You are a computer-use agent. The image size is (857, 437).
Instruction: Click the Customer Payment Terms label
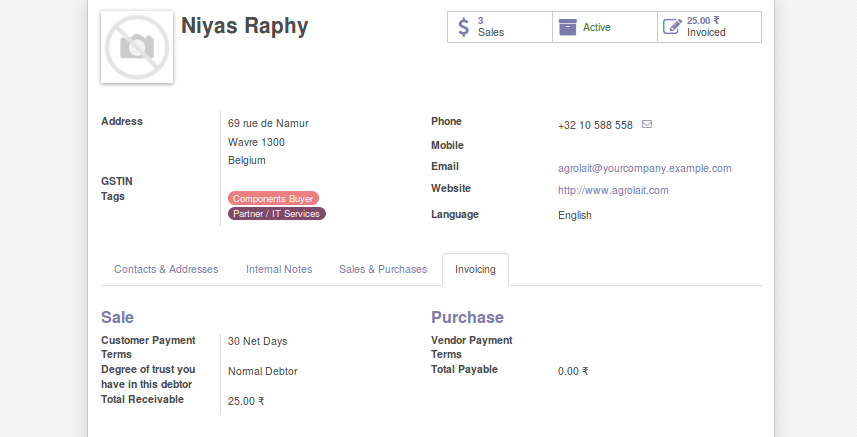[x=148, y=347]
